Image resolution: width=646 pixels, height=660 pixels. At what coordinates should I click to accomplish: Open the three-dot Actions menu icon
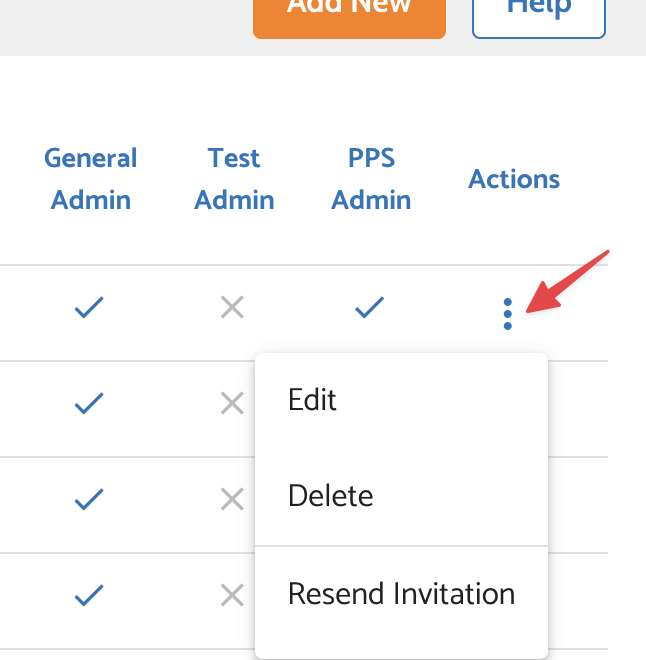[508, 313]
